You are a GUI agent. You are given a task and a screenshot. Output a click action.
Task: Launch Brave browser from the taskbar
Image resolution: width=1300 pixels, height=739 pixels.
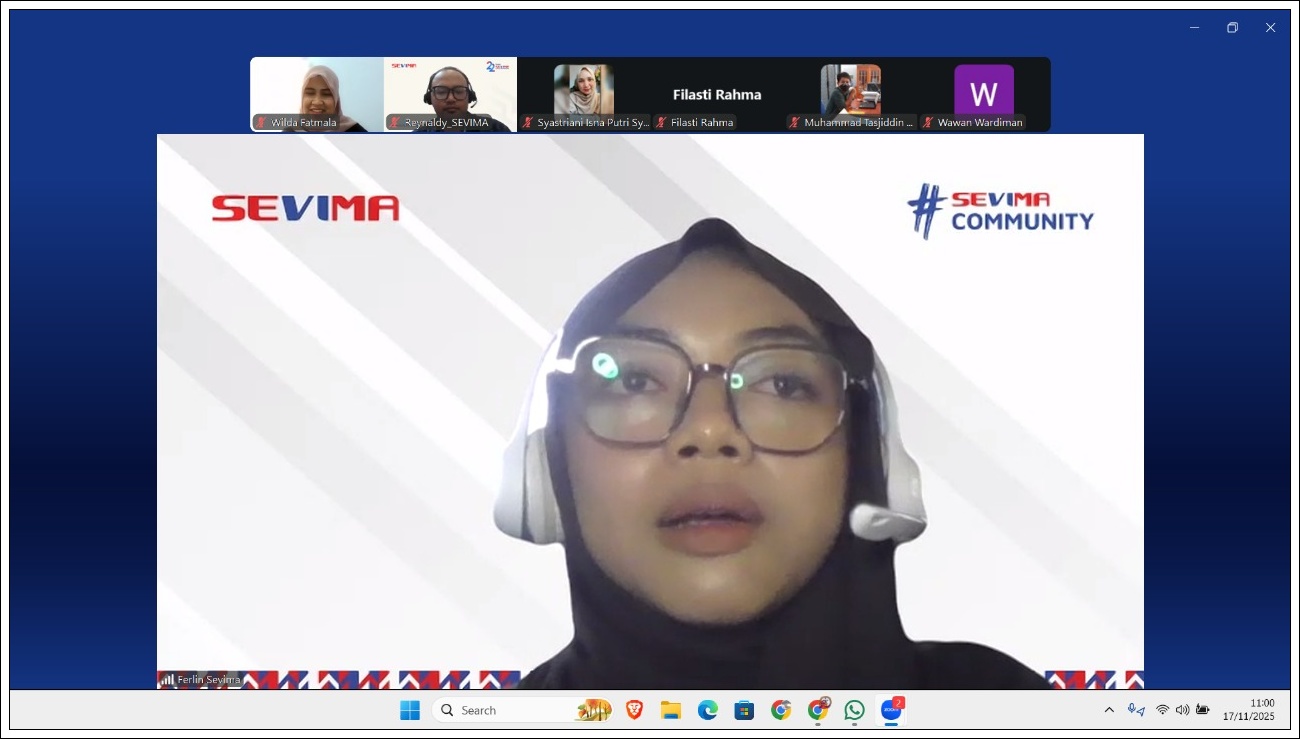tap(634, 710)
